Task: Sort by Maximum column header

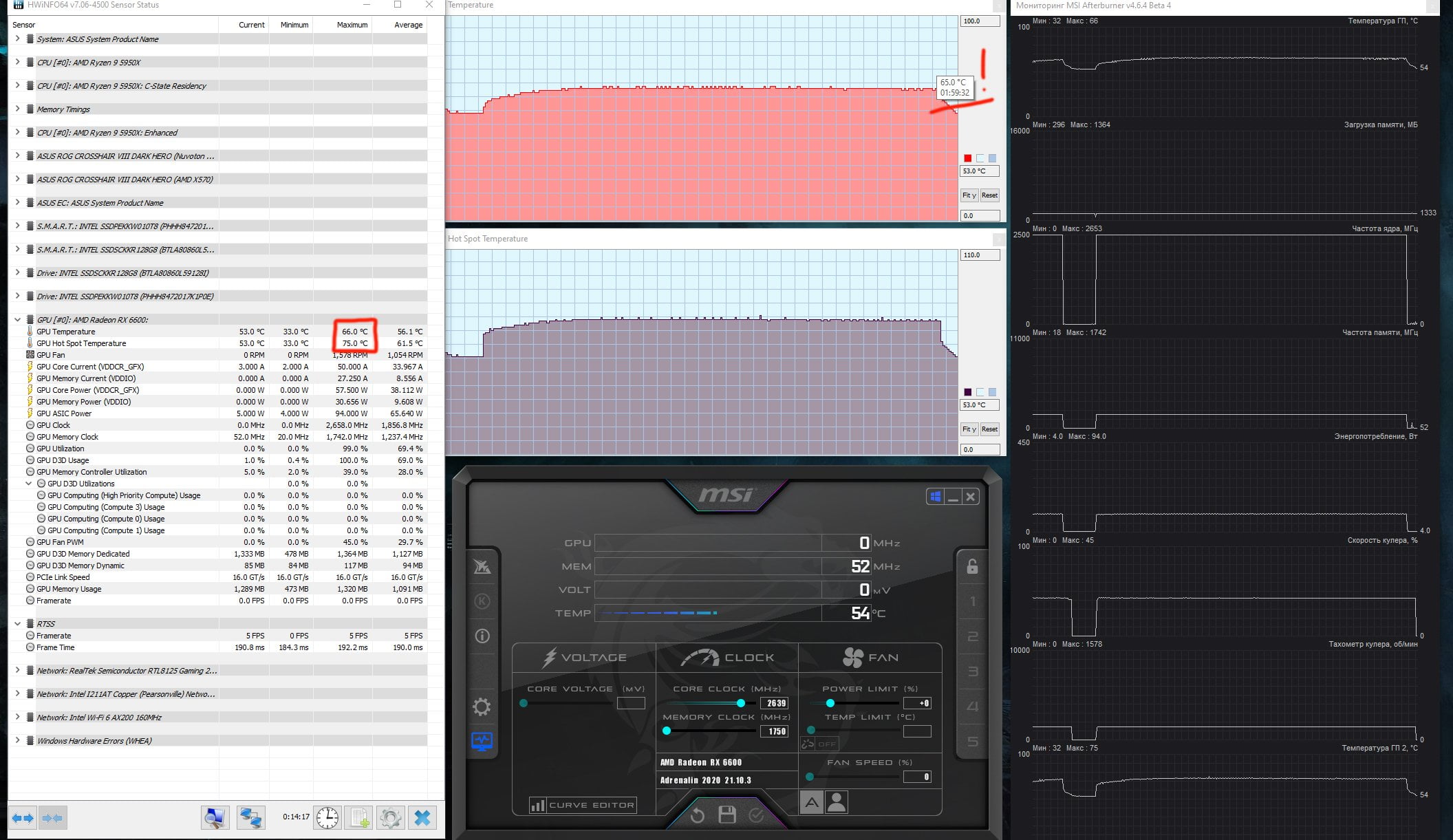Action: coord(352,25)
